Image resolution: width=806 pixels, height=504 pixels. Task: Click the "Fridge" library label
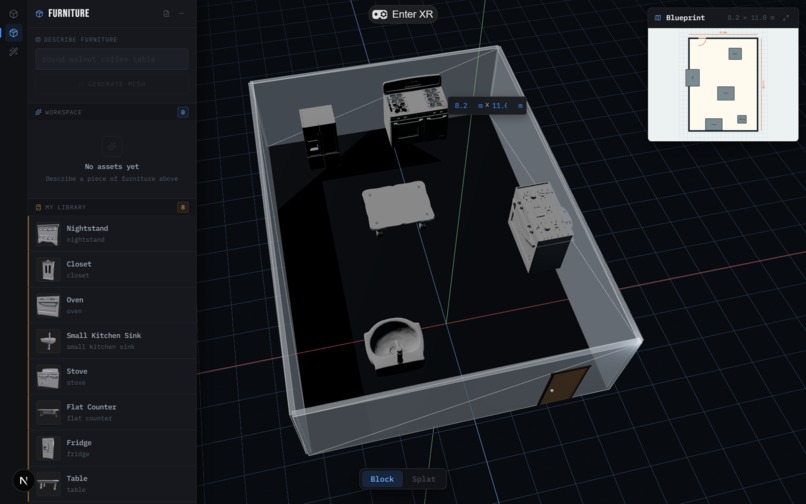coord(79,443)
